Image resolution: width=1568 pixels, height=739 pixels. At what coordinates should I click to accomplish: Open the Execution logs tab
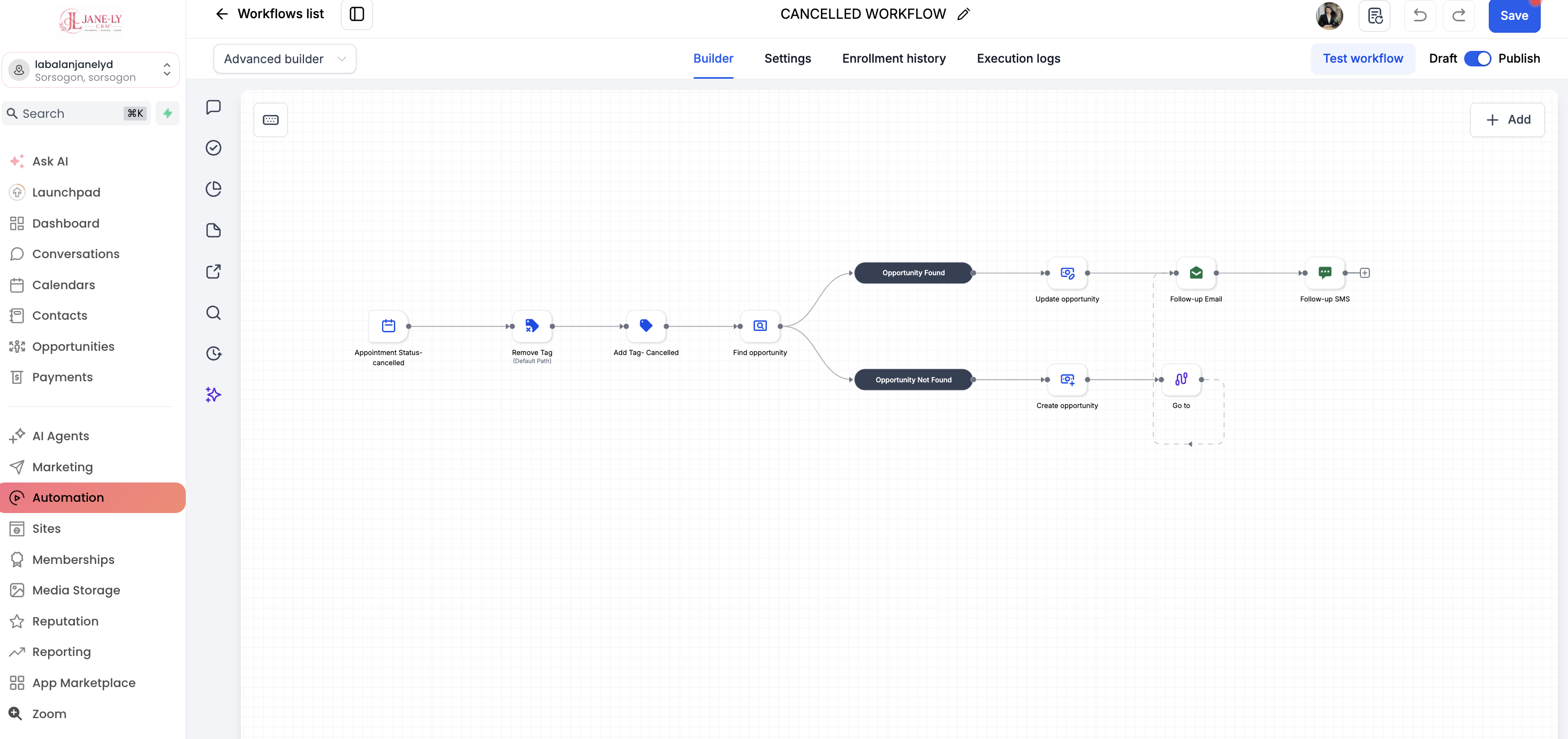point(1018,58)
